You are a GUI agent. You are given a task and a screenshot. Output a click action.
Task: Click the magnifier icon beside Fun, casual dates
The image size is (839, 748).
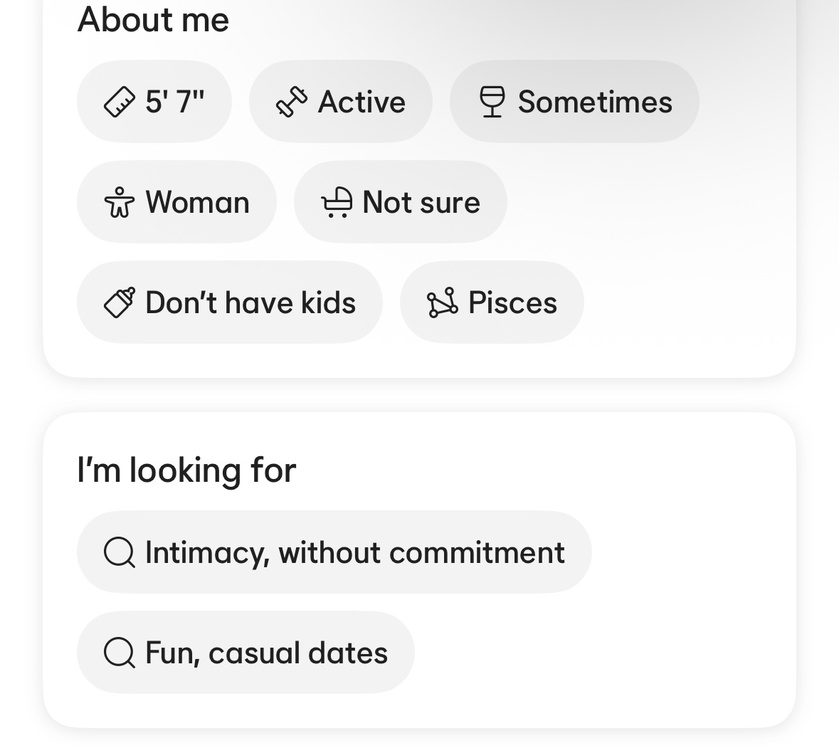click(x=119, y=653)
